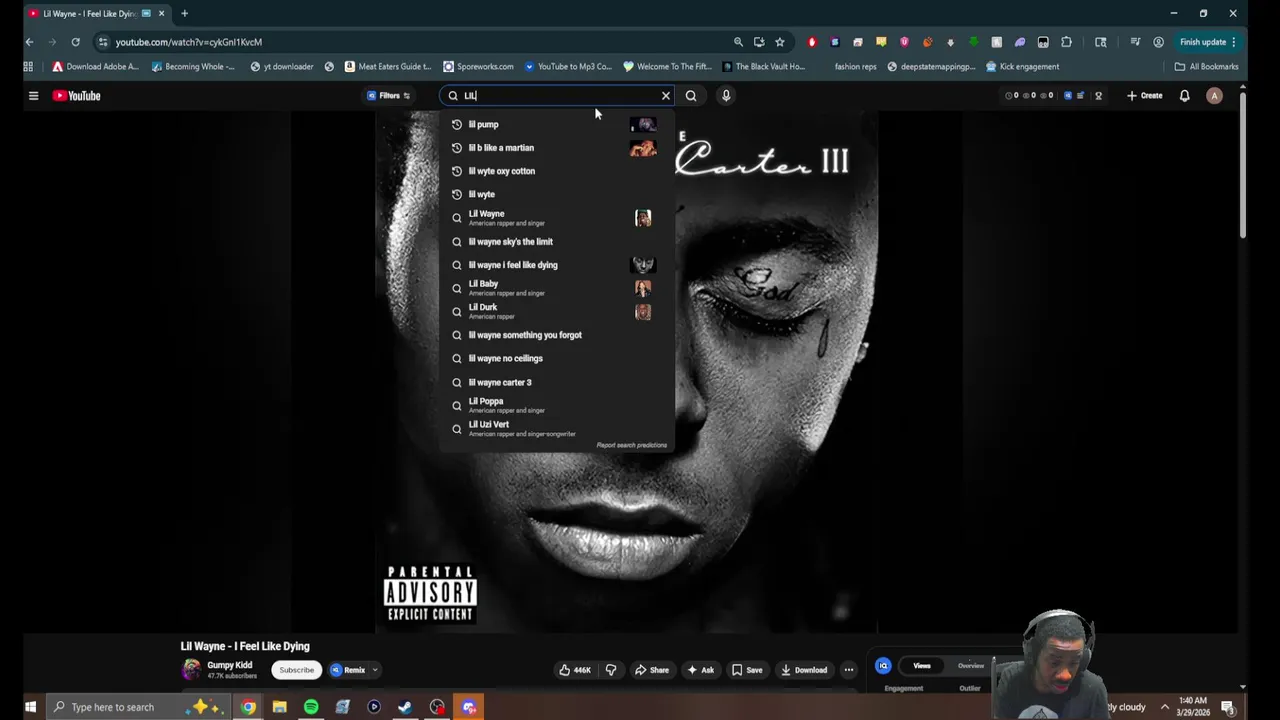Open the 'fashion reps' bookmark
Screen dimensions: 1280x720
[855, 67]
